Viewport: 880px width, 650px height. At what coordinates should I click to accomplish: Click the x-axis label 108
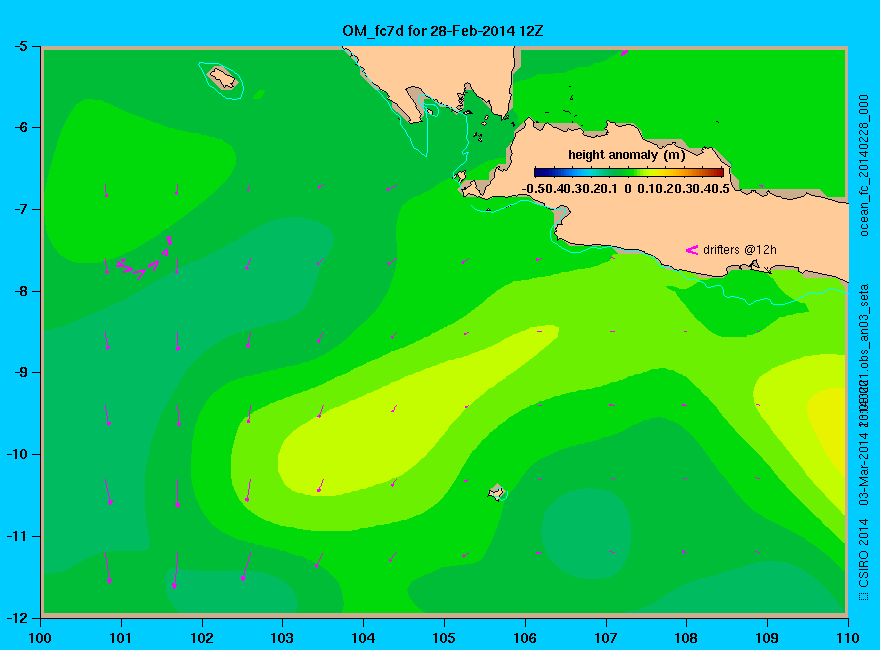686,638
